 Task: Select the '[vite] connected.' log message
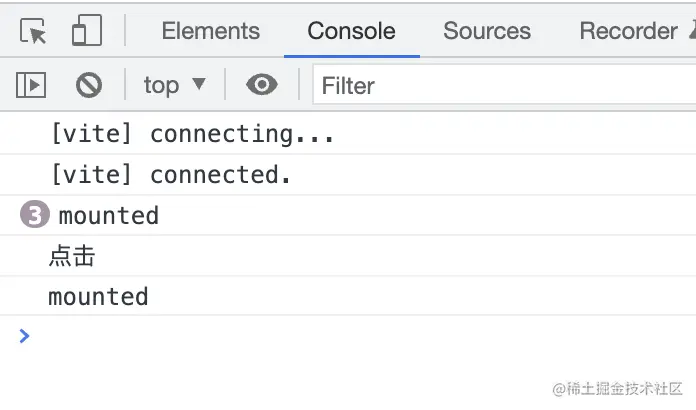[x=348, y=175]
